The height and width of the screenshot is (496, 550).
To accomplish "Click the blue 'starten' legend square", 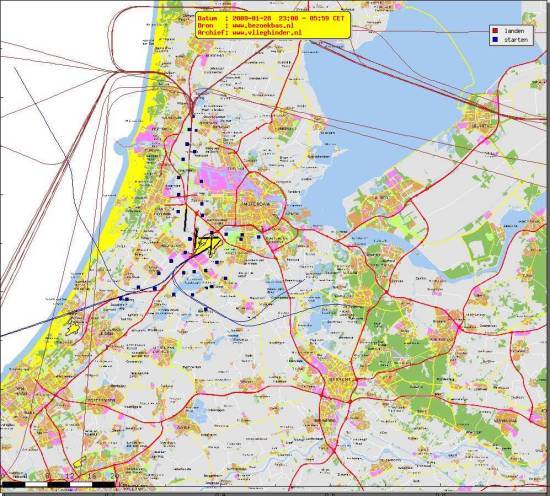I will 495,40.
